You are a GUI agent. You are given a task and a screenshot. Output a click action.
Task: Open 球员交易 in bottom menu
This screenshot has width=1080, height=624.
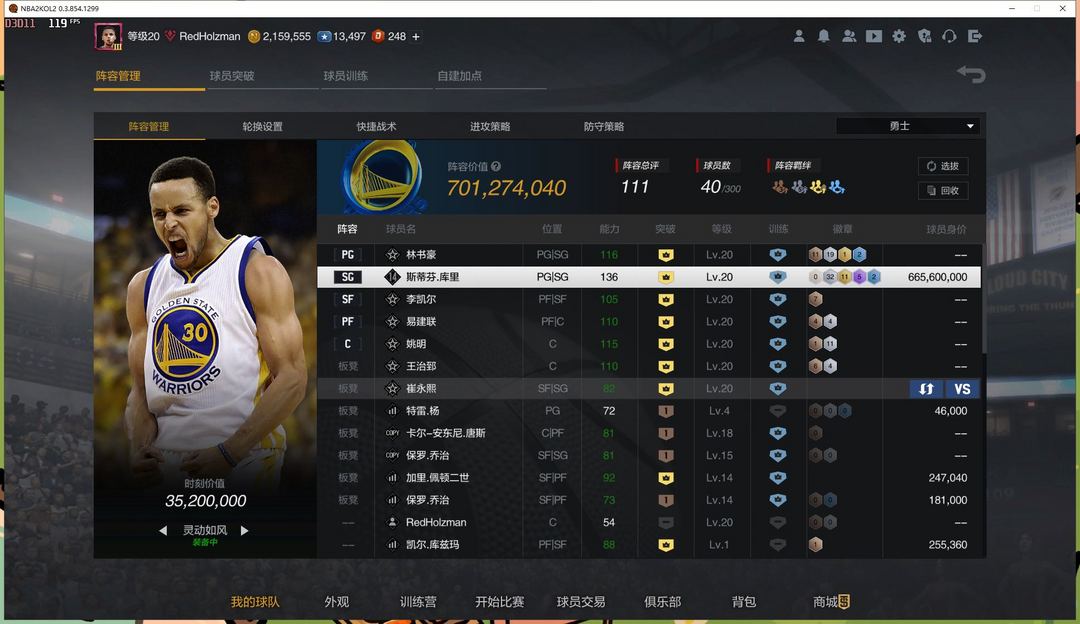581,602
